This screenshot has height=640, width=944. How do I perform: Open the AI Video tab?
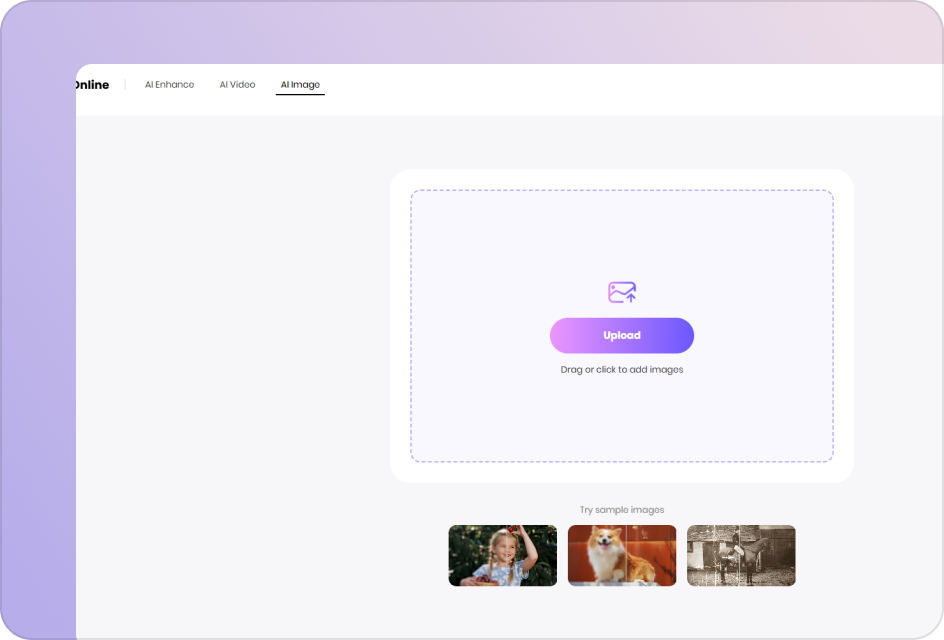(237, 85)
